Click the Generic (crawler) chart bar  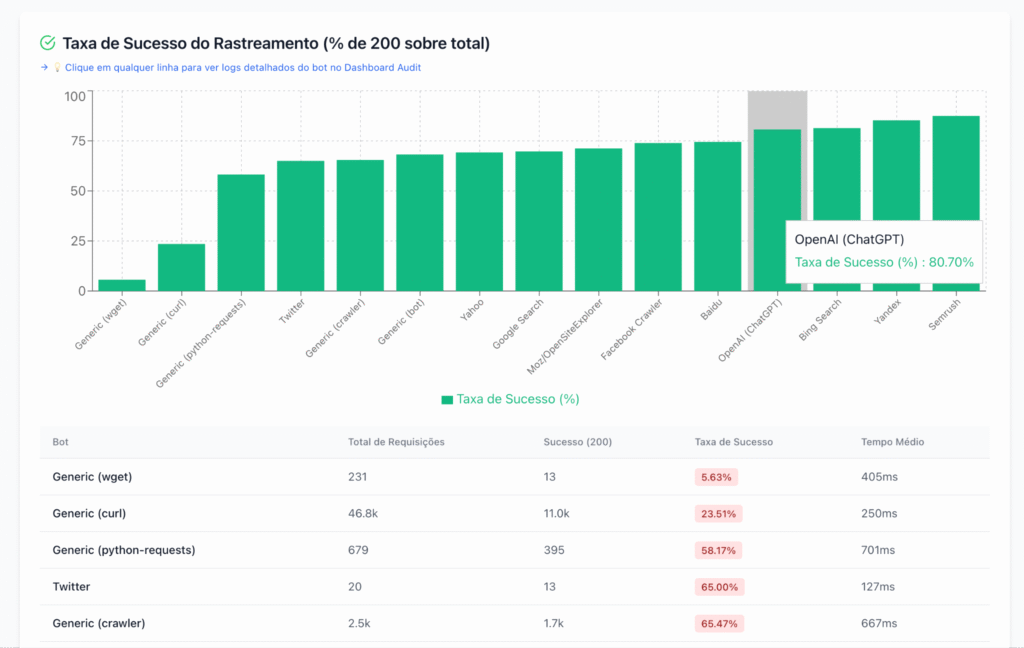360,225
